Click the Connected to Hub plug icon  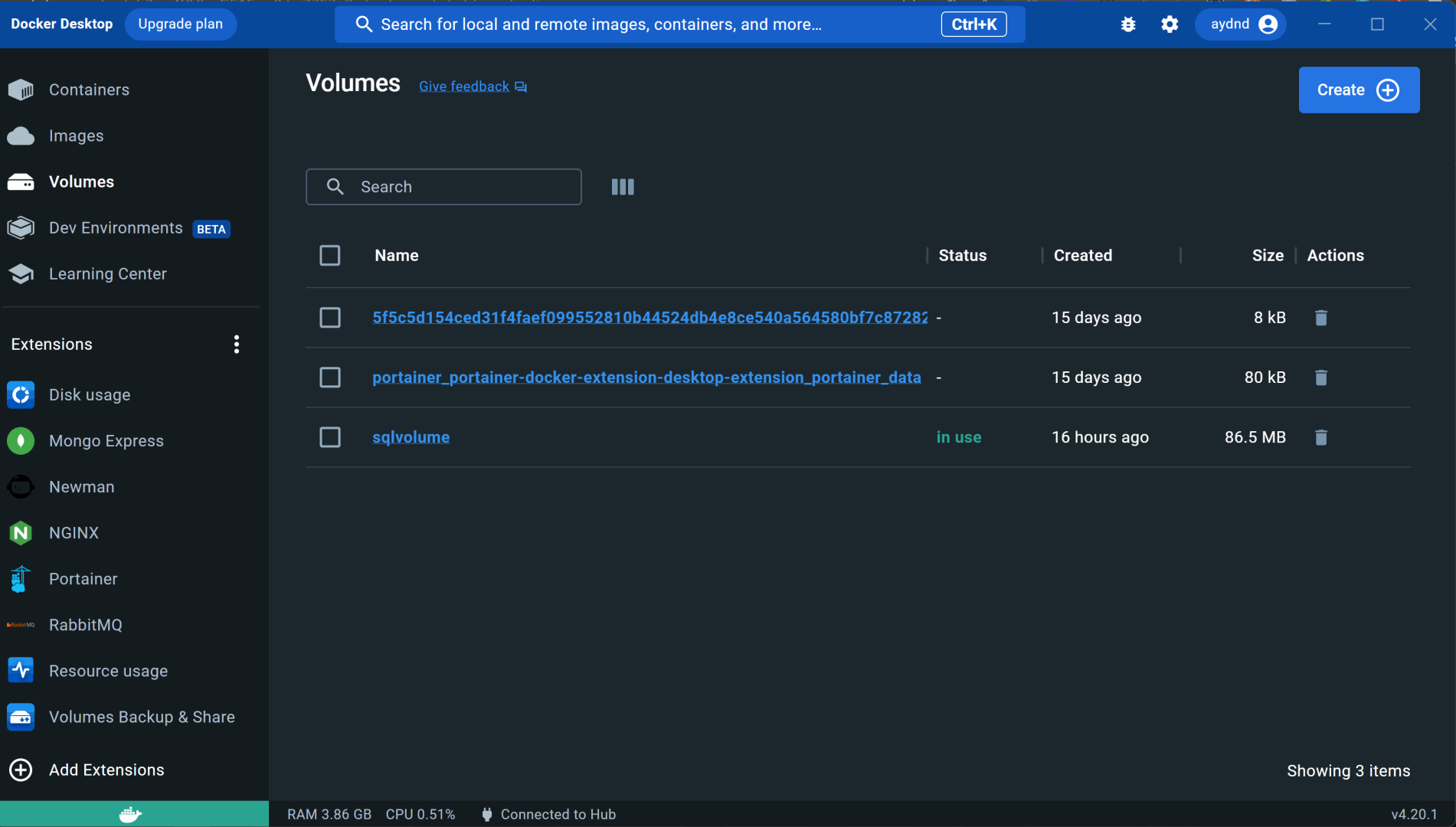486,814
